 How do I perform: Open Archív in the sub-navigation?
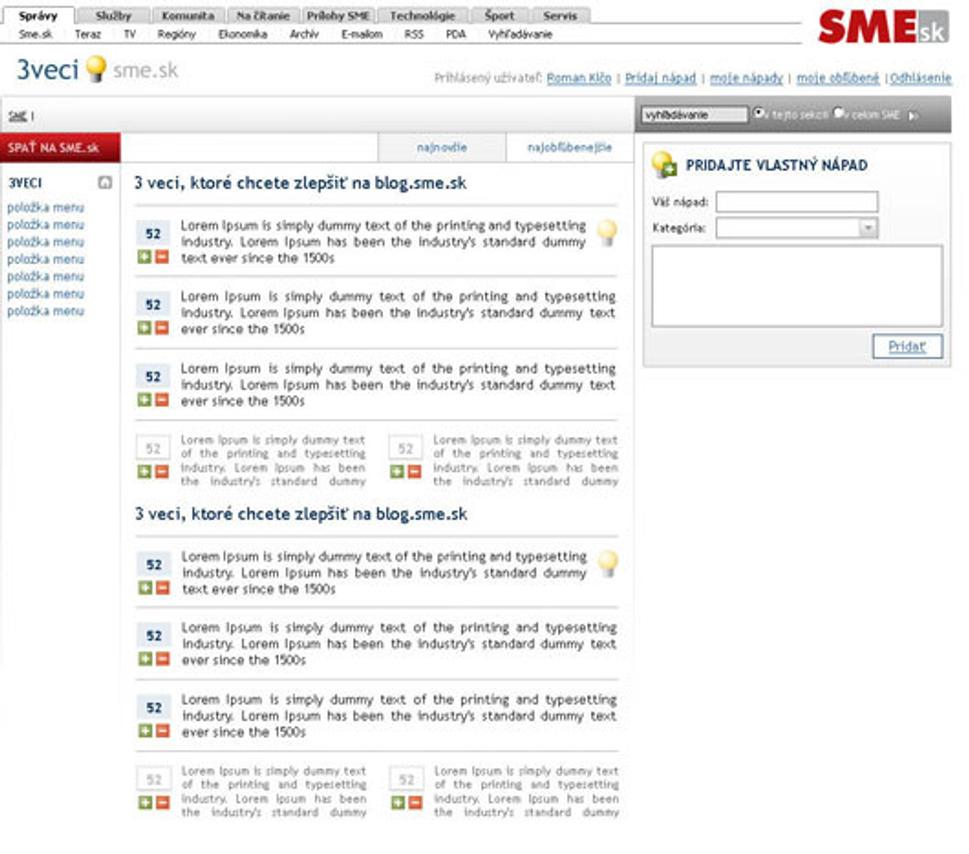[304, 35]
